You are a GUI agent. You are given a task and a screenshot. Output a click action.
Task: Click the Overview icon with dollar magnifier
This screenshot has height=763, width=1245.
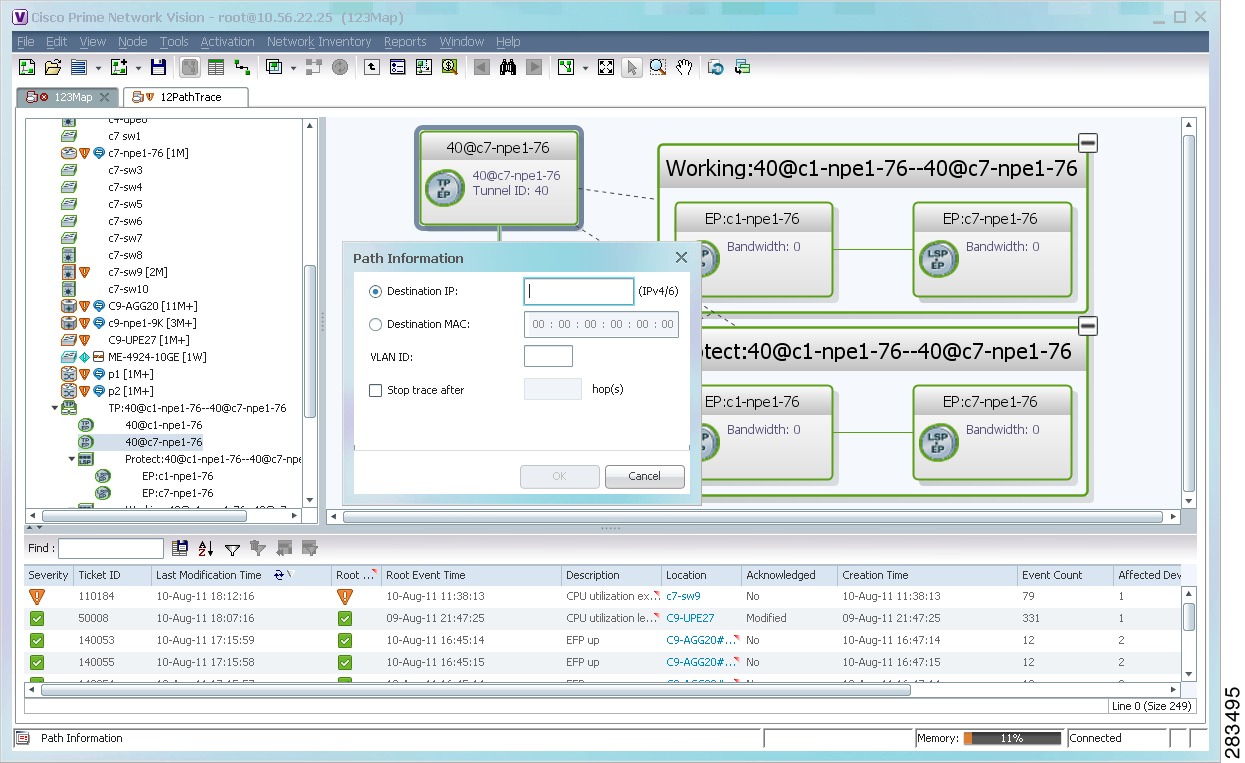449,67
